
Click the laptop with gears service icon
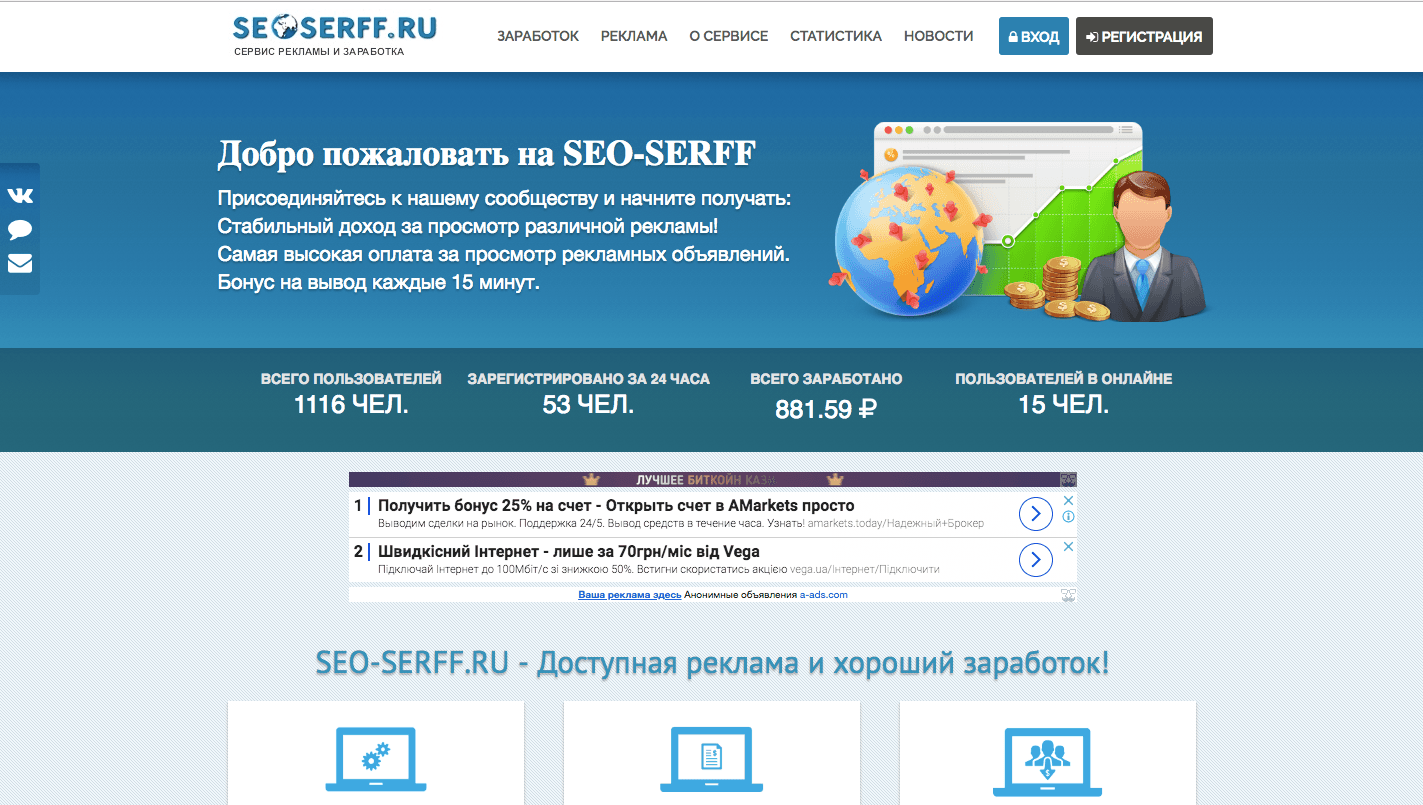coord(375,760)
